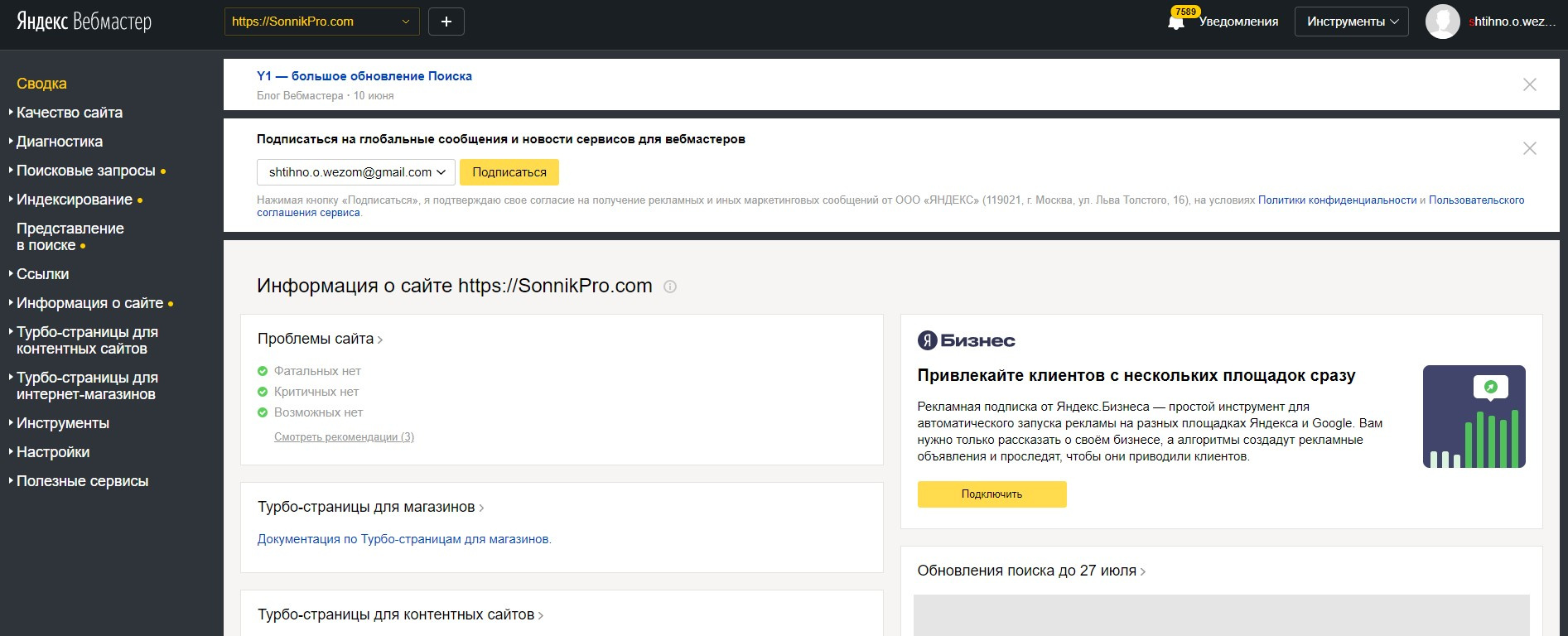Click the info icon beside site heading
Image resolution: width=1568 pixels, height=636 pixels.
[670, 287]
